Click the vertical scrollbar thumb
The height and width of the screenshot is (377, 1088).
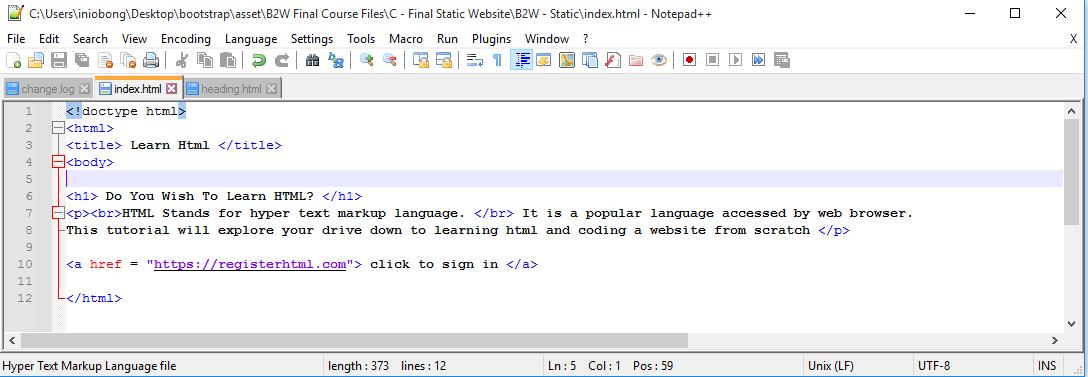pos(1071,171)
